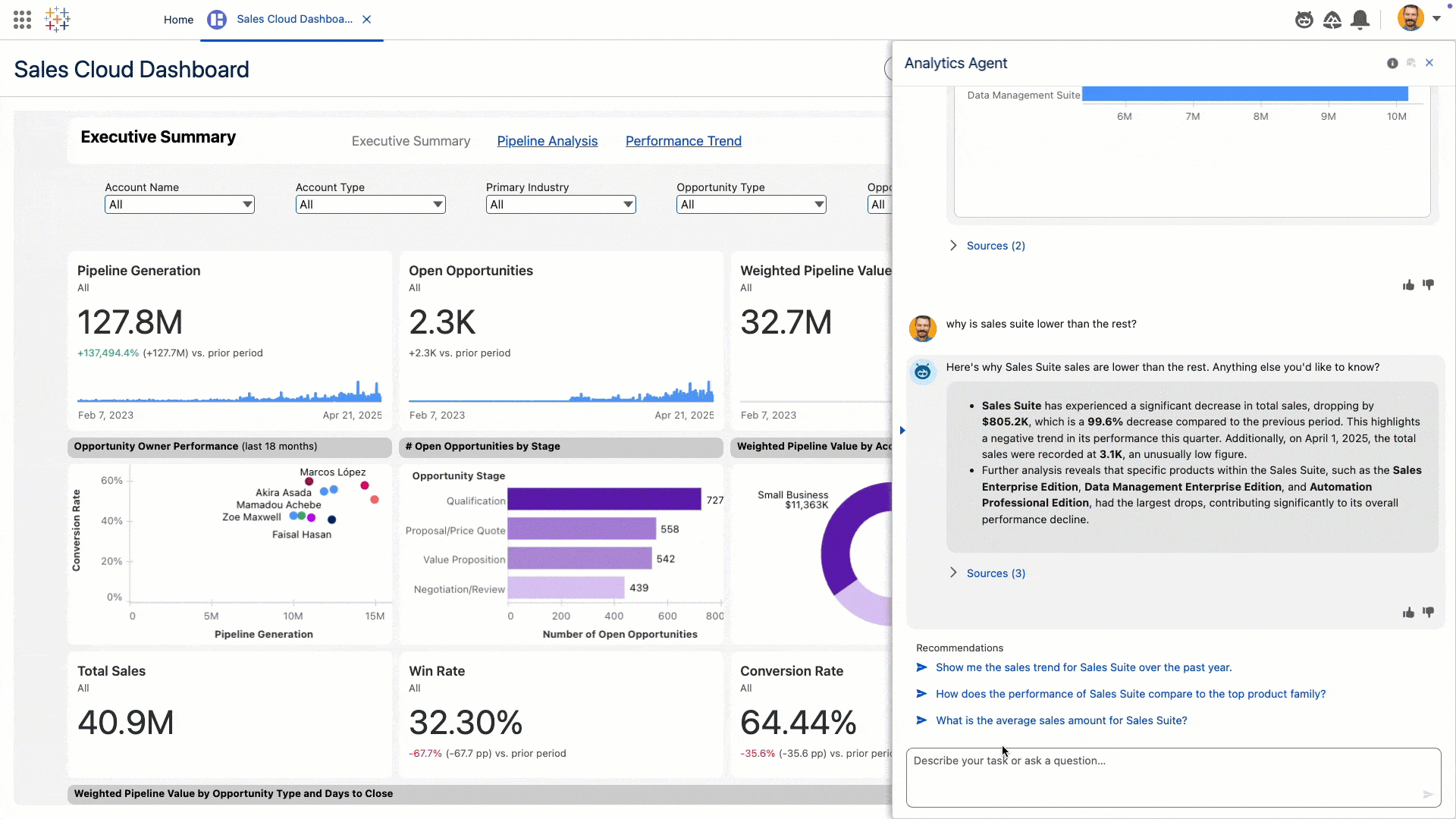Switch to the Performance Trend tab
Screen dimensions: 1456x819
(683, 141)
